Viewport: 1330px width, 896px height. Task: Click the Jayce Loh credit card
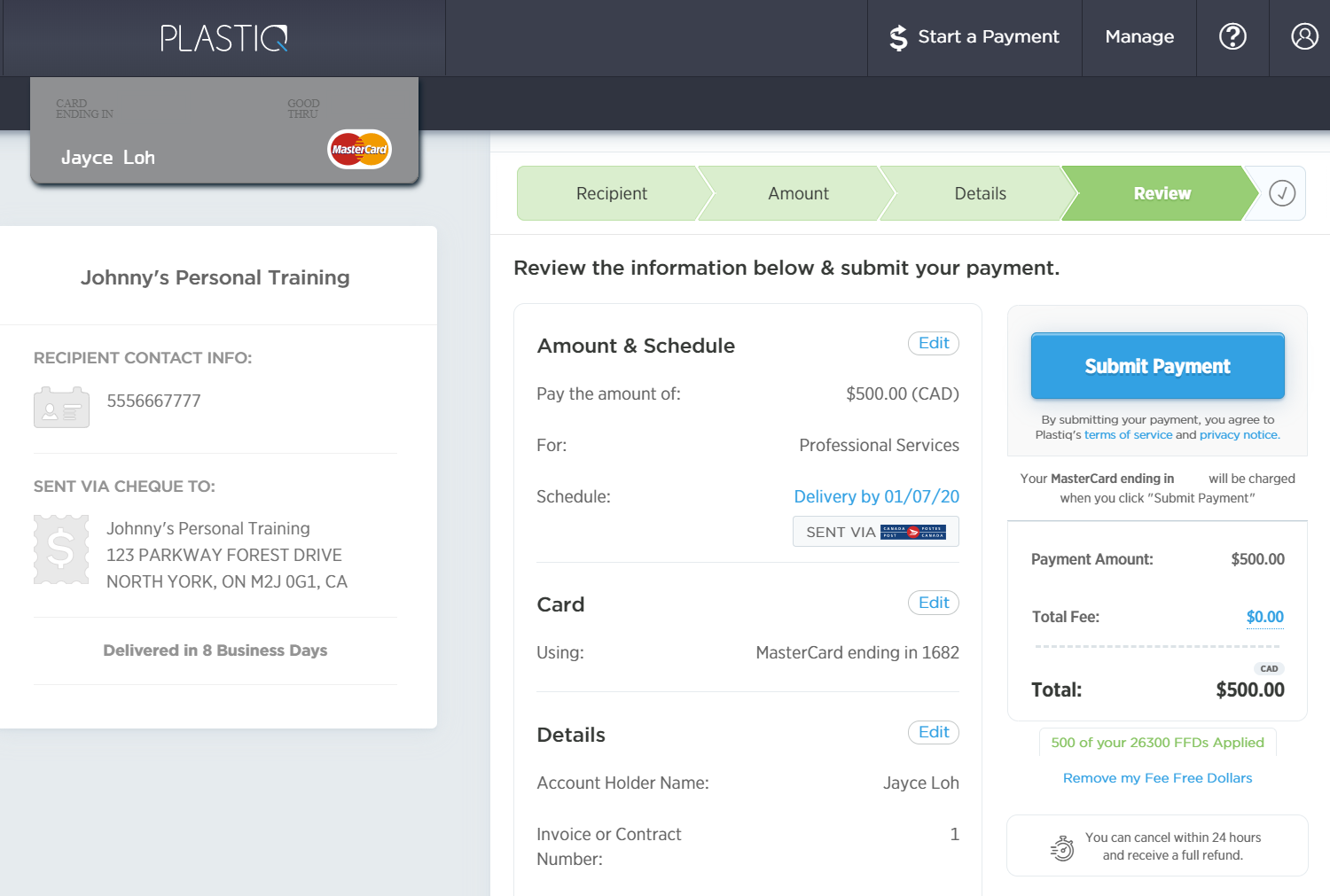pyautogui.click(x=224, y=130)
